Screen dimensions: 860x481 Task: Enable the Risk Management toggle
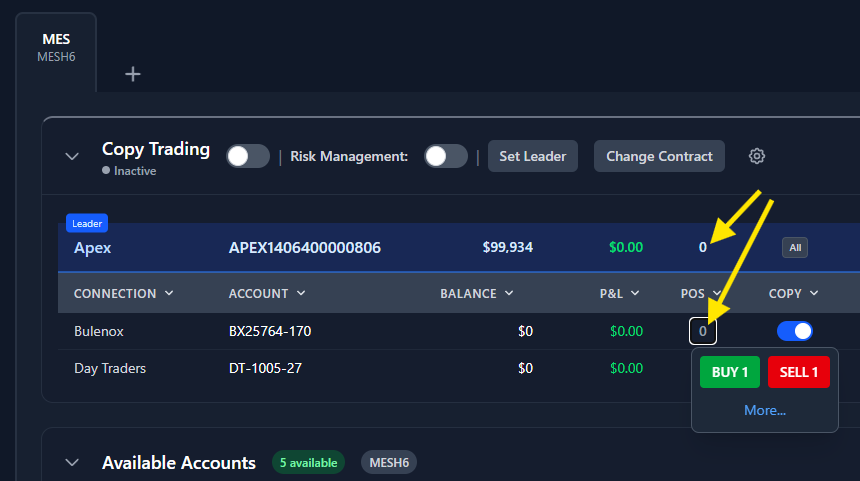(445, 156)
